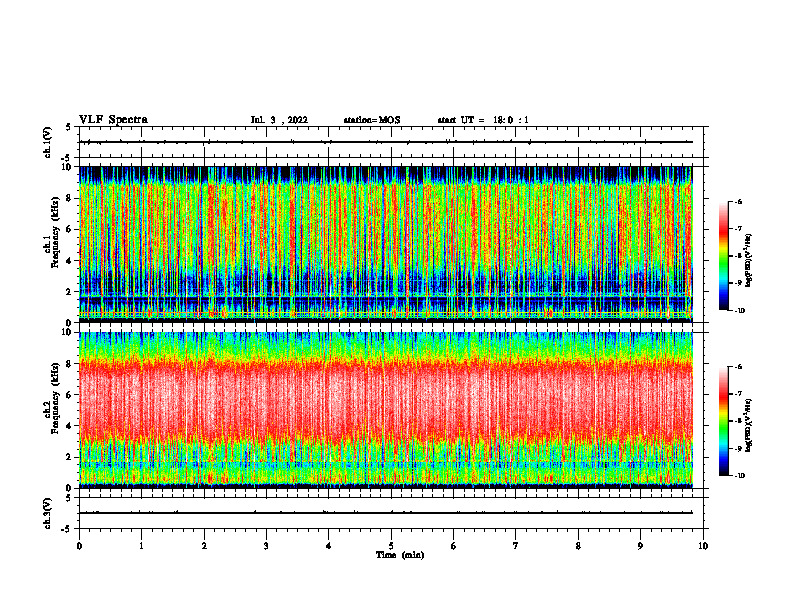
Task: Click the "VLF Spectra" plot title
Action: point(113,120)
